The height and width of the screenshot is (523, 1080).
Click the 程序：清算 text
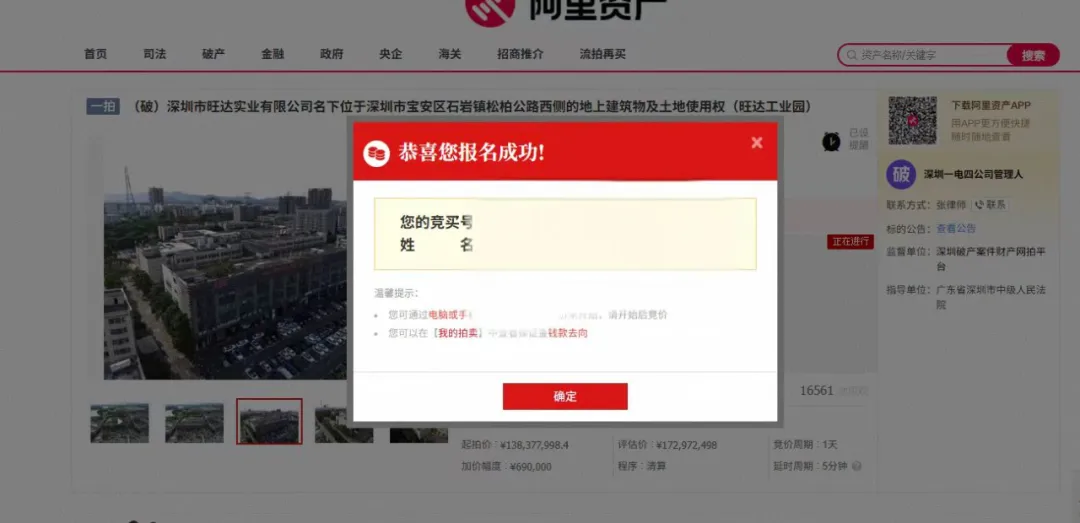[642, 466]
